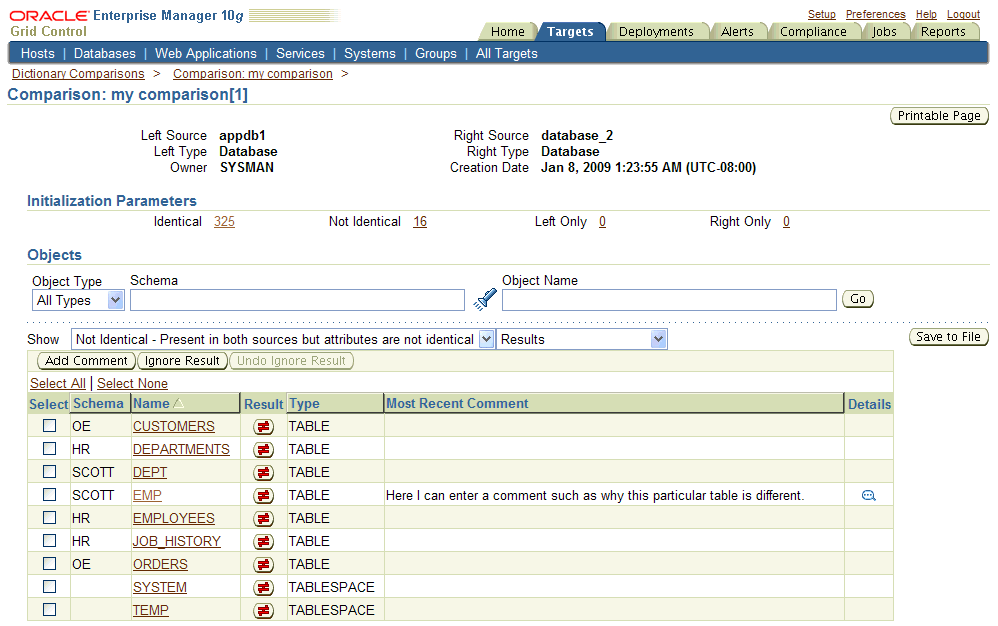The height and width of the screenshot is (626, 998).
Task: Select the Hosts subtab
Action: pos(38,53)
